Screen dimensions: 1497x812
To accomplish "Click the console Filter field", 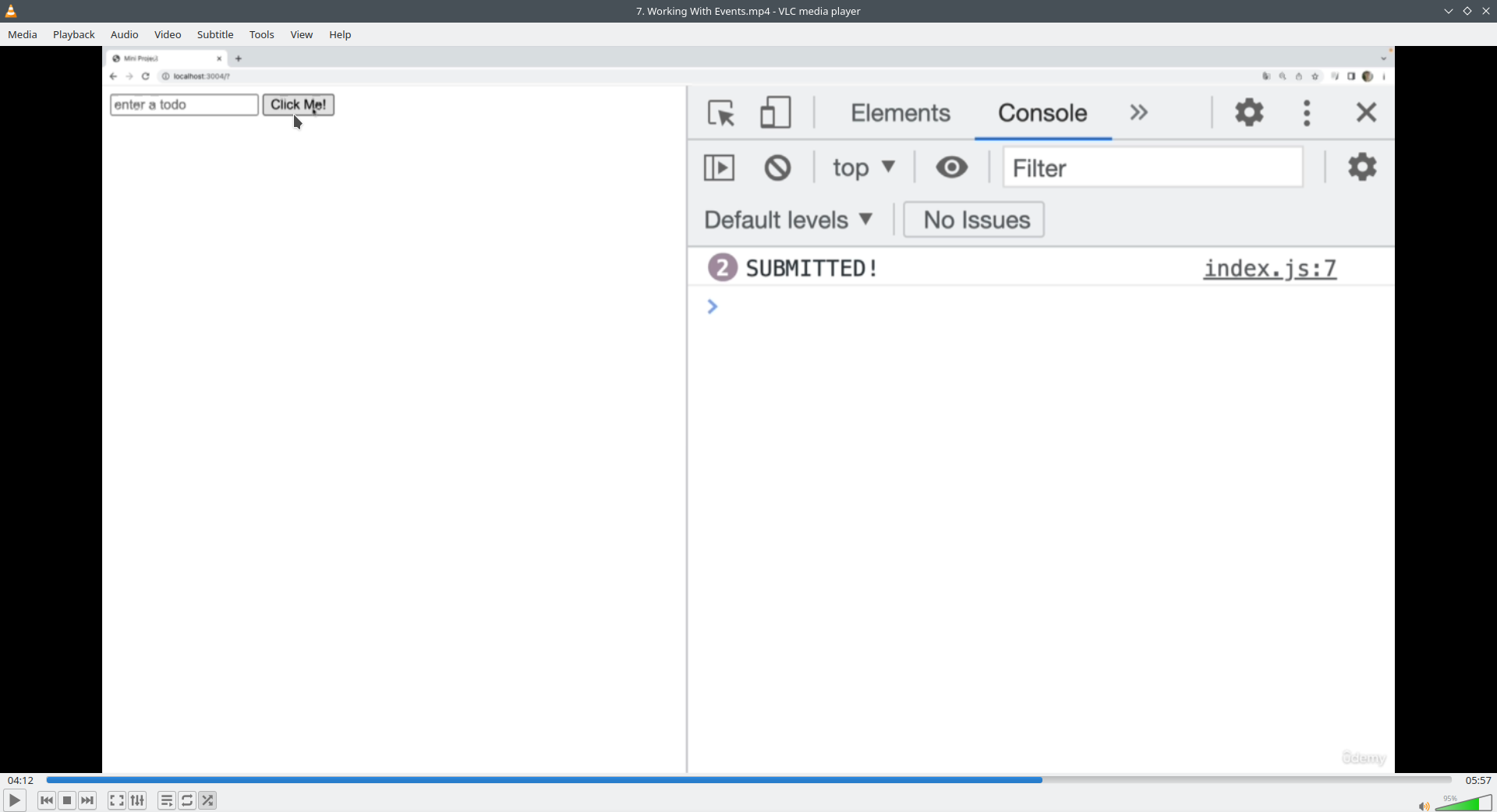I will pos(1152,168).
